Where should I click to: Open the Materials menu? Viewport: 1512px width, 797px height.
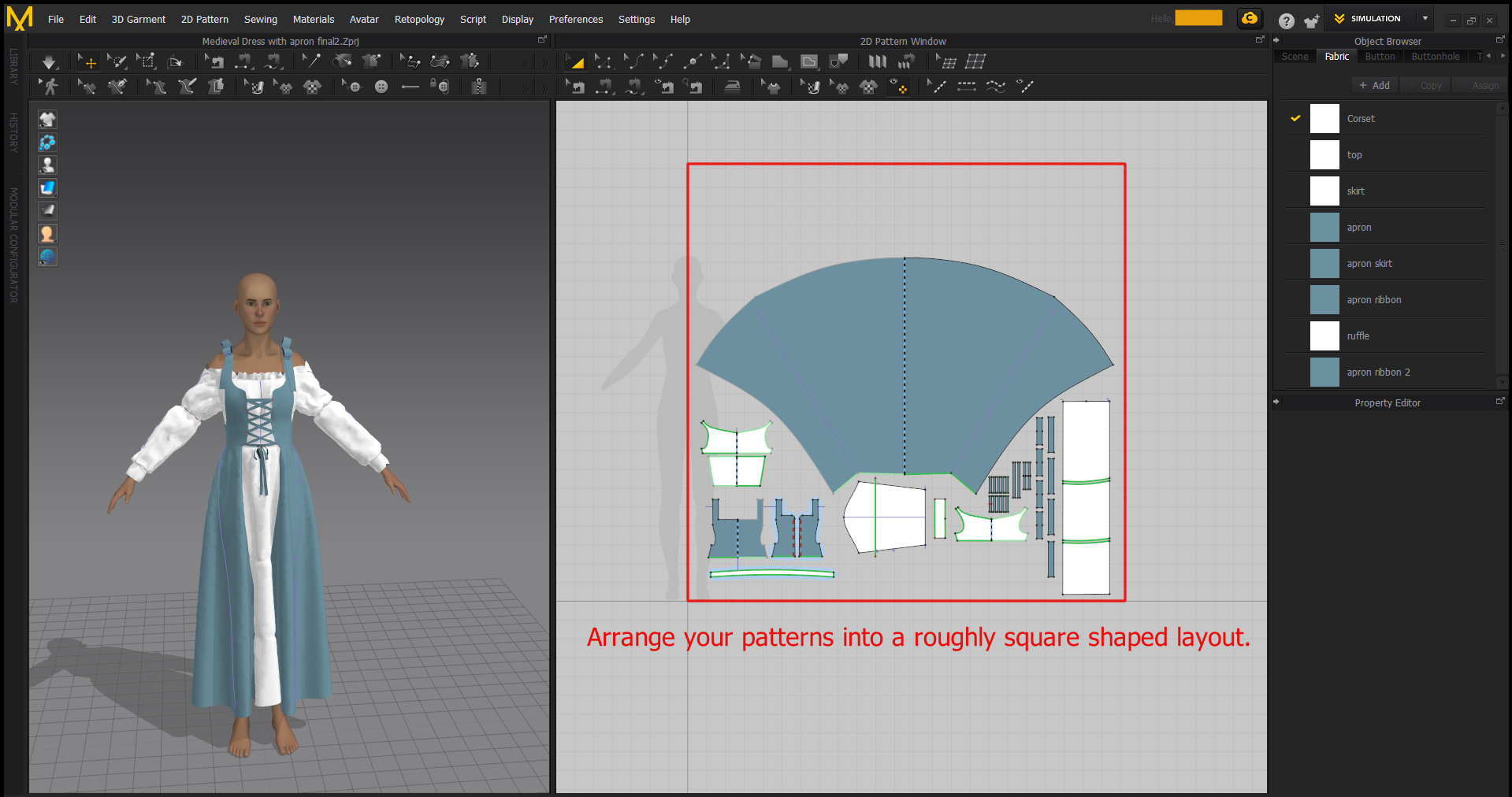click(x=313, y=19)
